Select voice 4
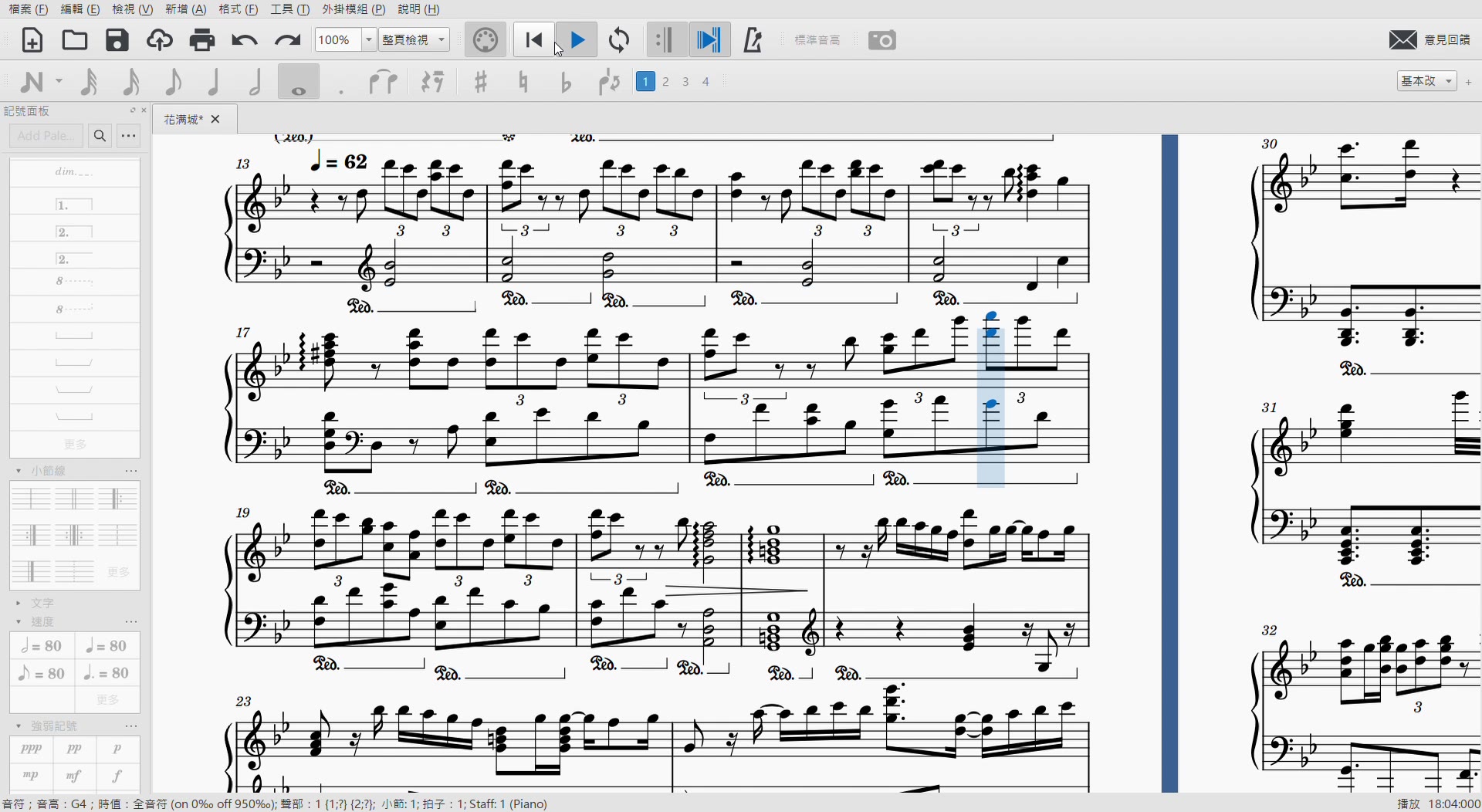 (705, 81)
